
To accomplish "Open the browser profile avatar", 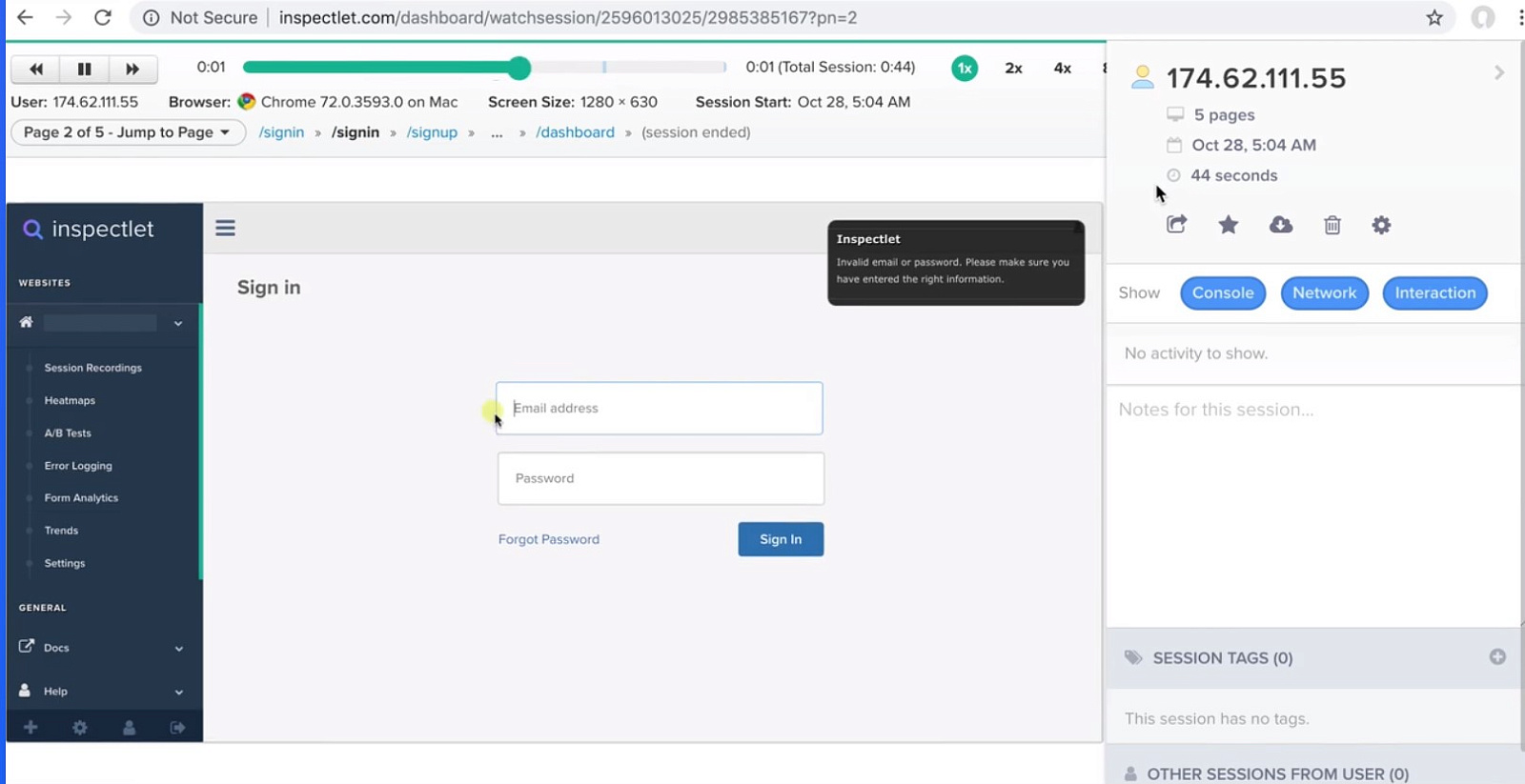I will click(x=1483, y=17).
